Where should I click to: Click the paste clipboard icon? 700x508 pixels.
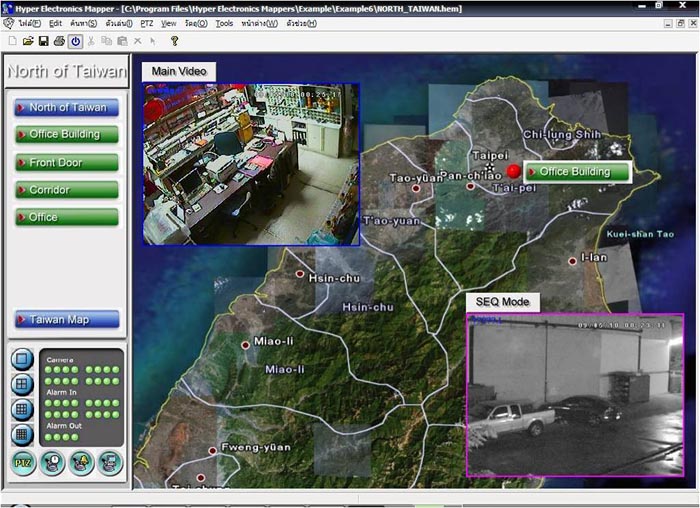coord(122,41)
